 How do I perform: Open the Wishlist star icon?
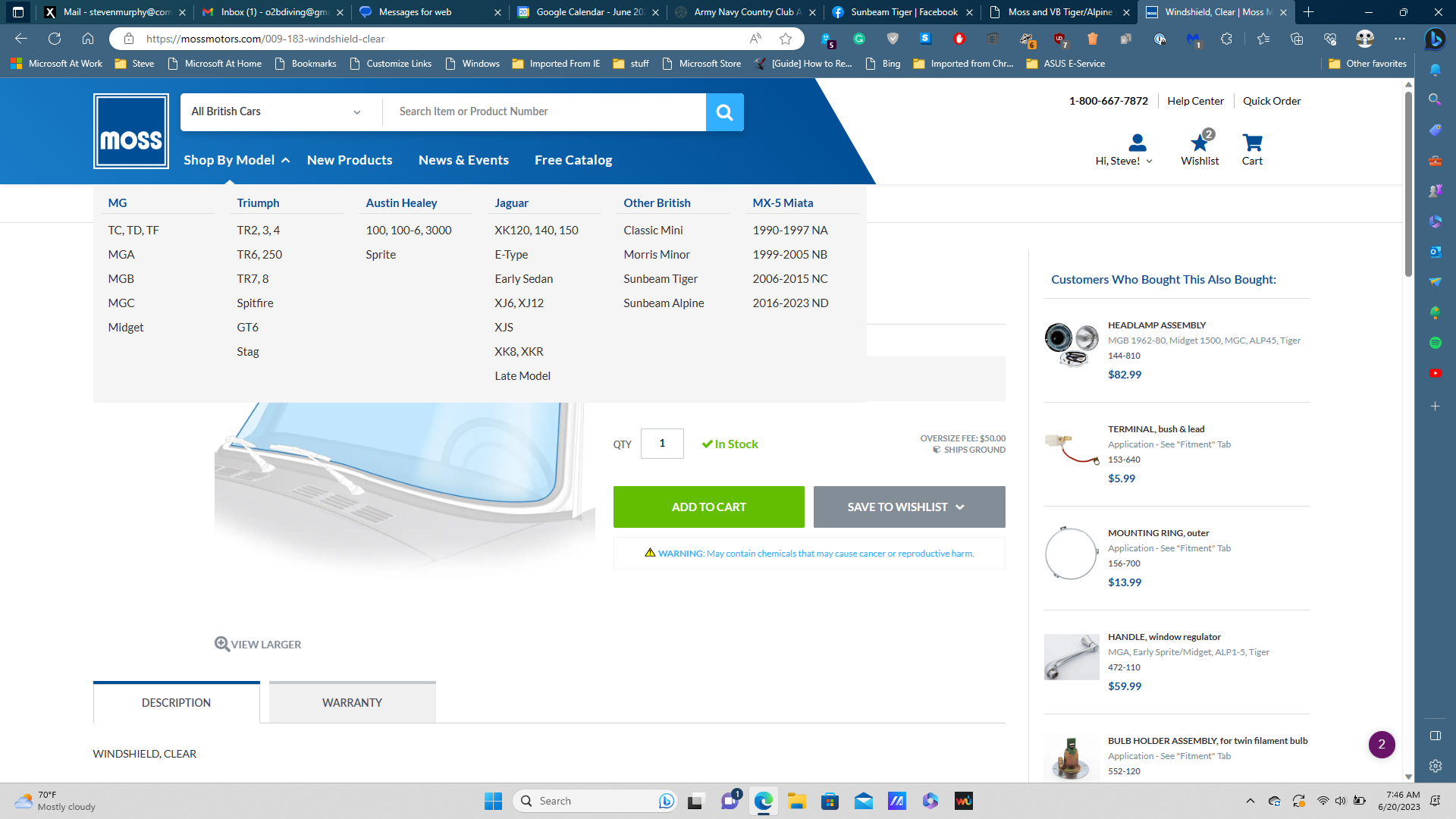tap(1199, 143)
